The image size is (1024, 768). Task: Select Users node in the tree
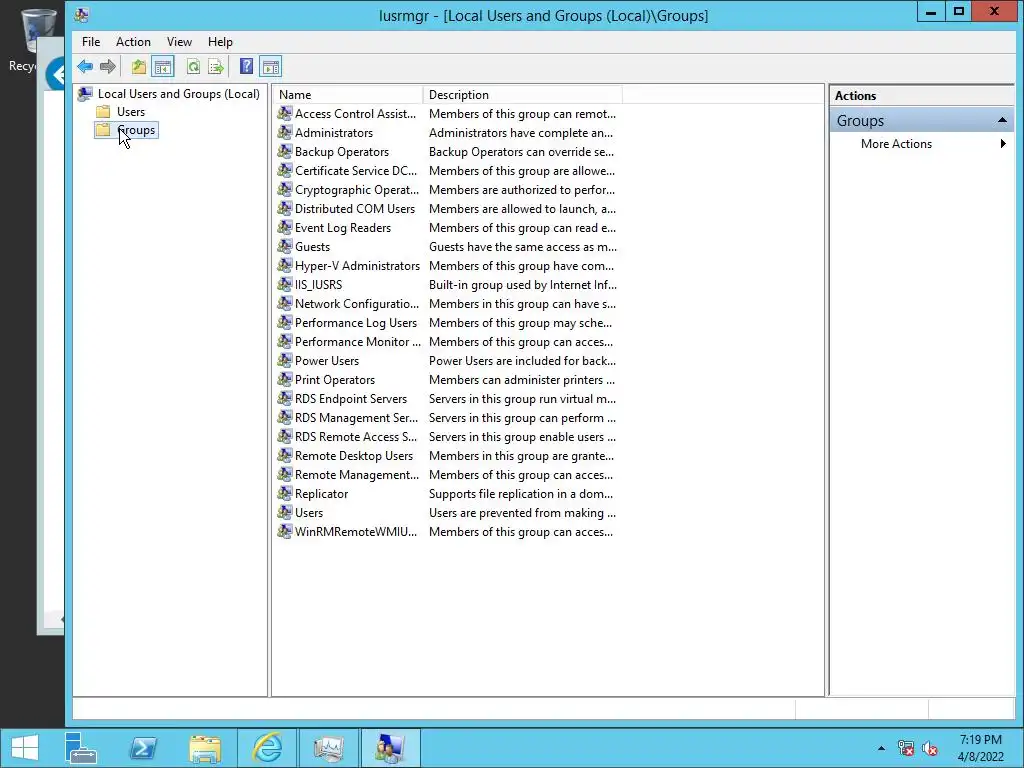131,112
